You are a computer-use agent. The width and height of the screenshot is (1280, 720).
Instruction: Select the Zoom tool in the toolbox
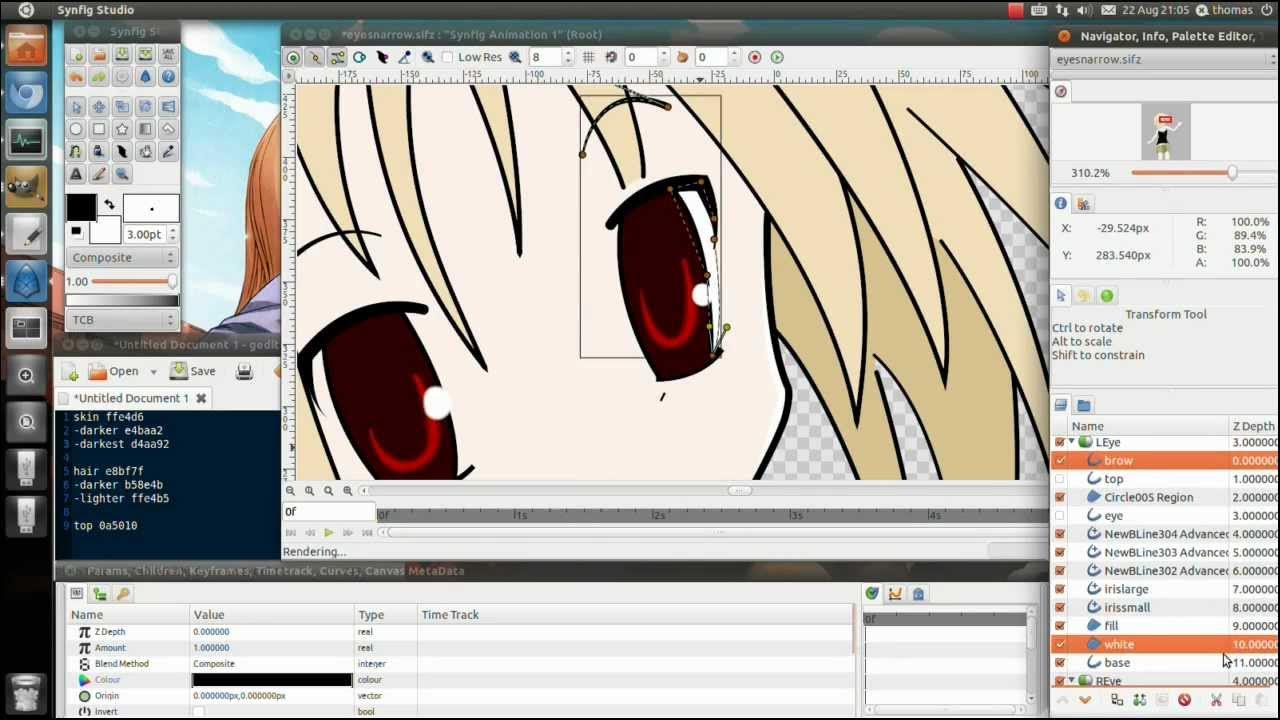[x=122, y=173]
